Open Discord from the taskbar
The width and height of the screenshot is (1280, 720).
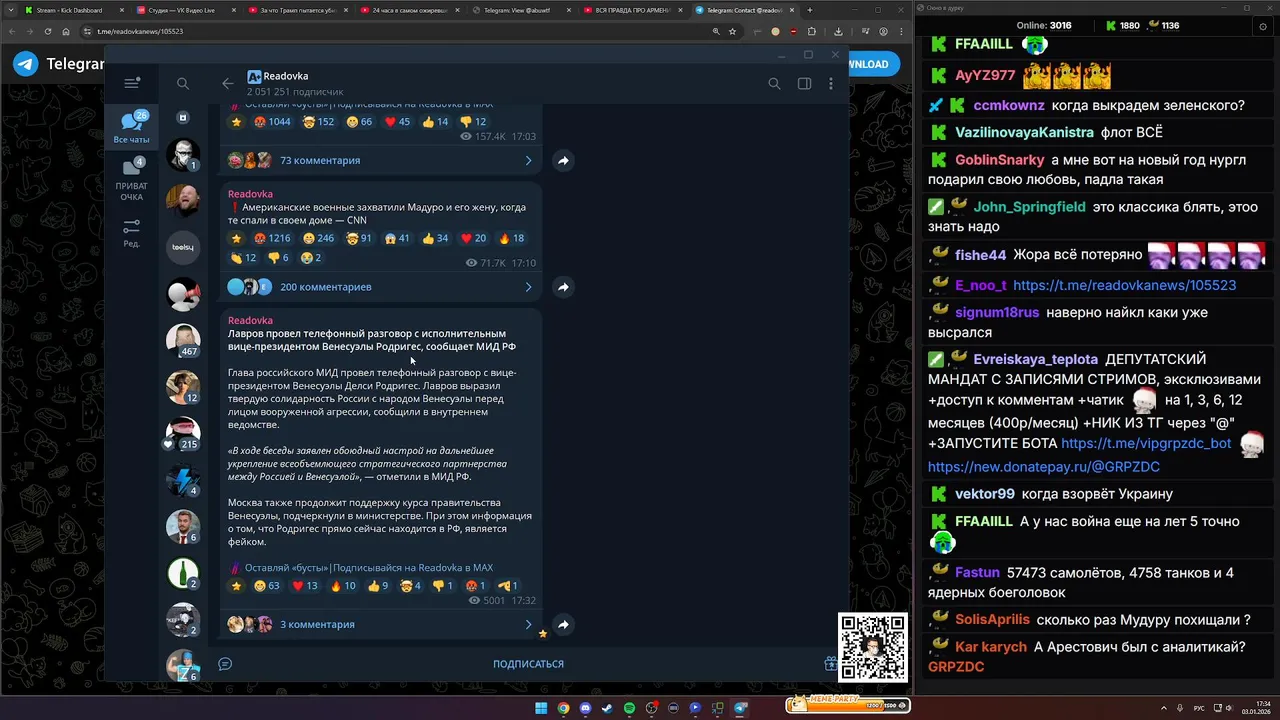tap(585, 708)
